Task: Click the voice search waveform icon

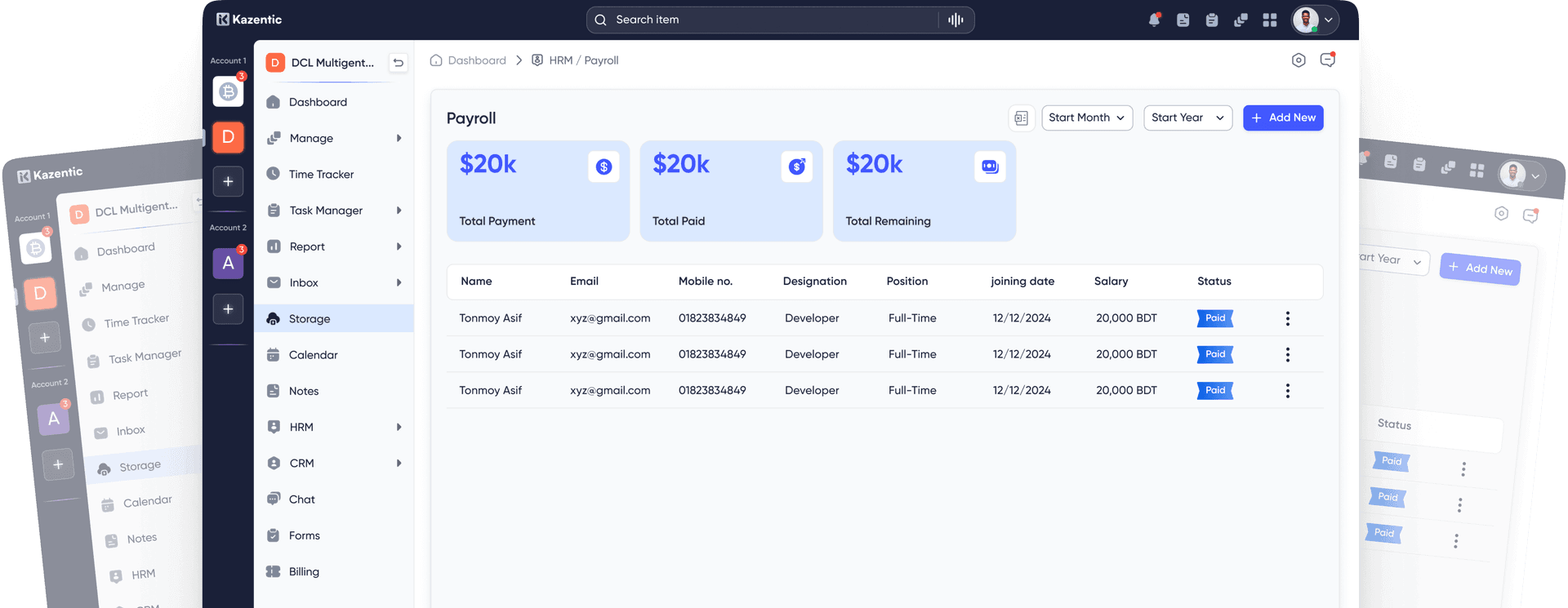Action: click(x=955, y=20)
